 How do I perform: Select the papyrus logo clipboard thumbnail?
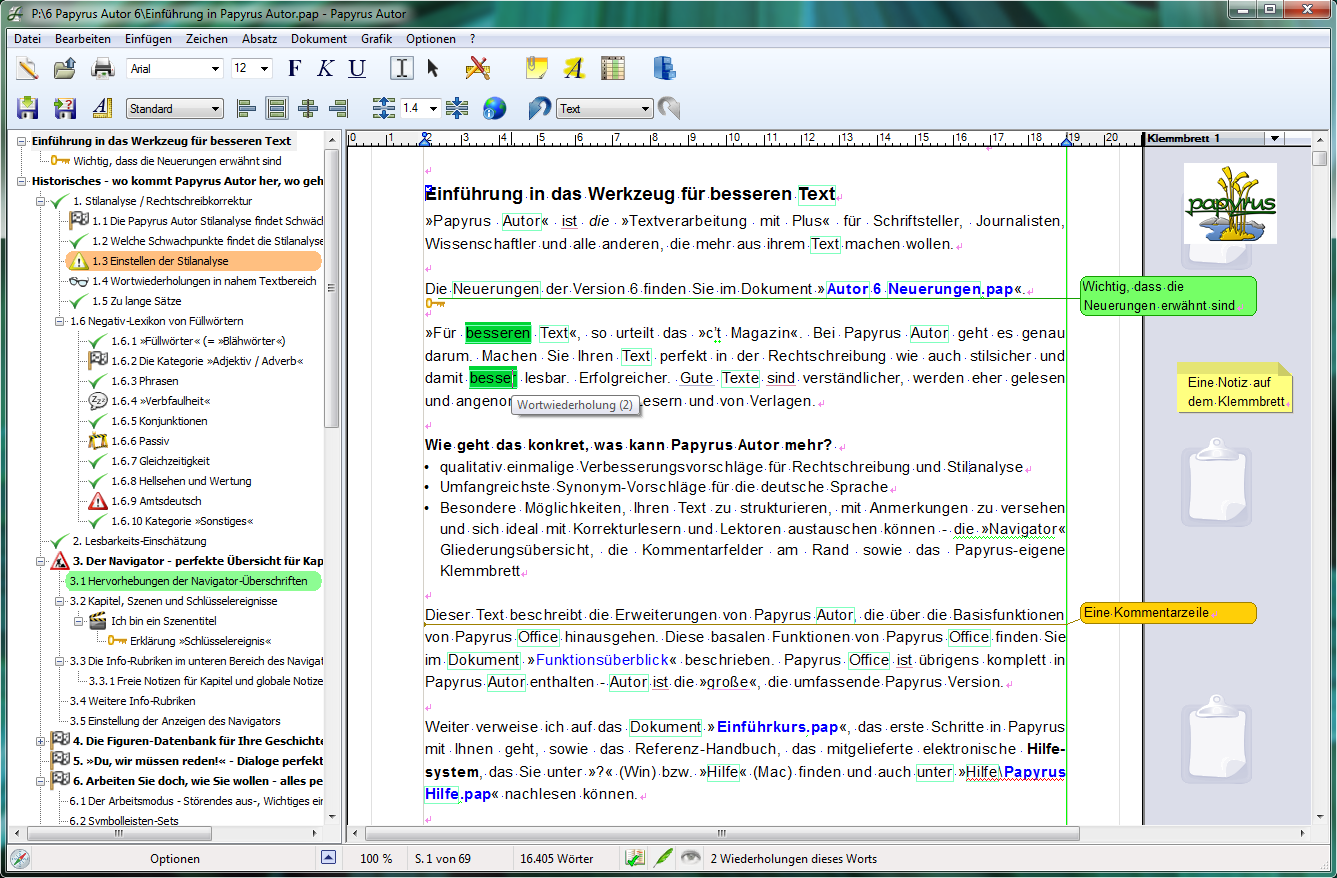pyautogui.click(x=1229, y=204)
